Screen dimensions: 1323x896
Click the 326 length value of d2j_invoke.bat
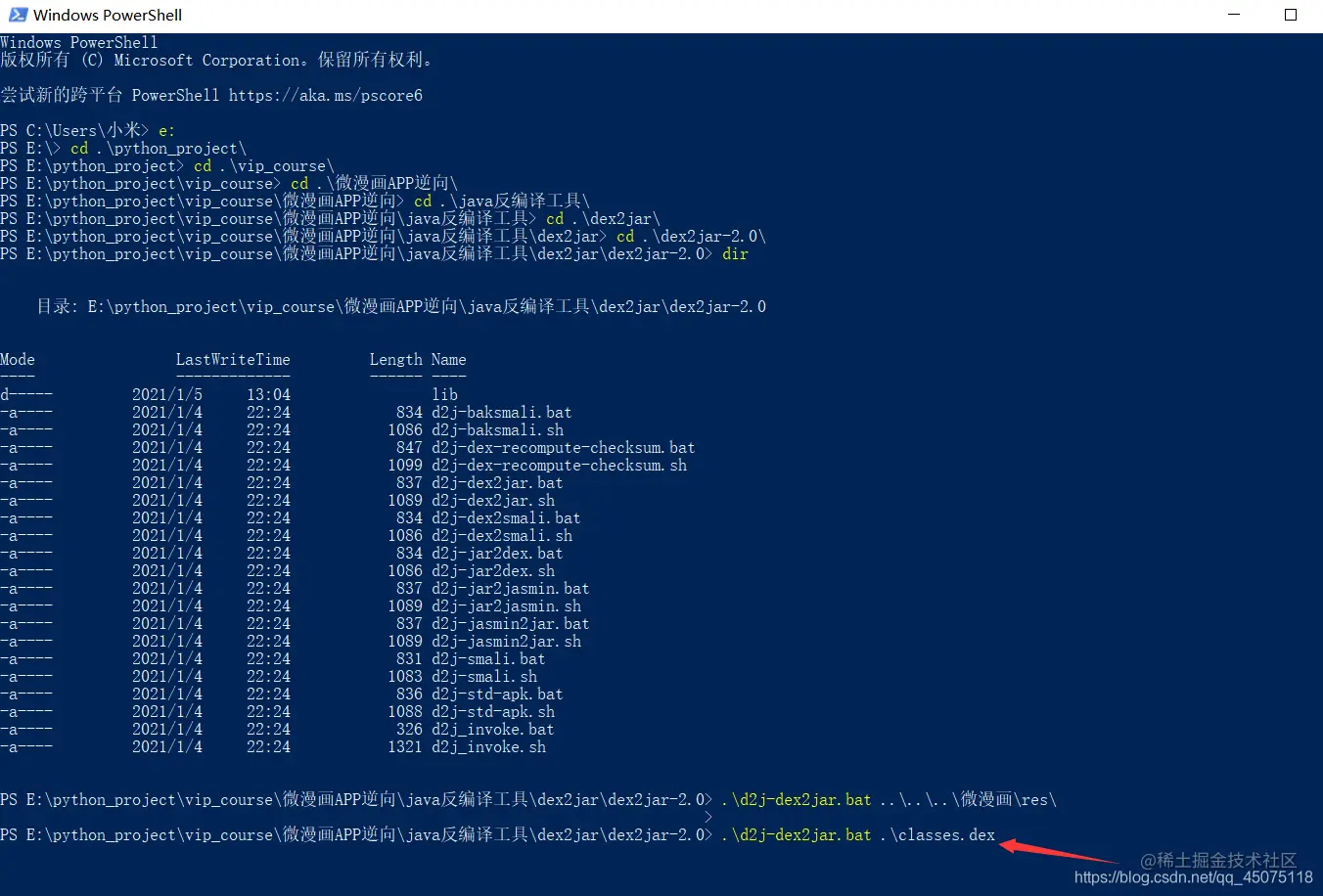coord(409,730)
